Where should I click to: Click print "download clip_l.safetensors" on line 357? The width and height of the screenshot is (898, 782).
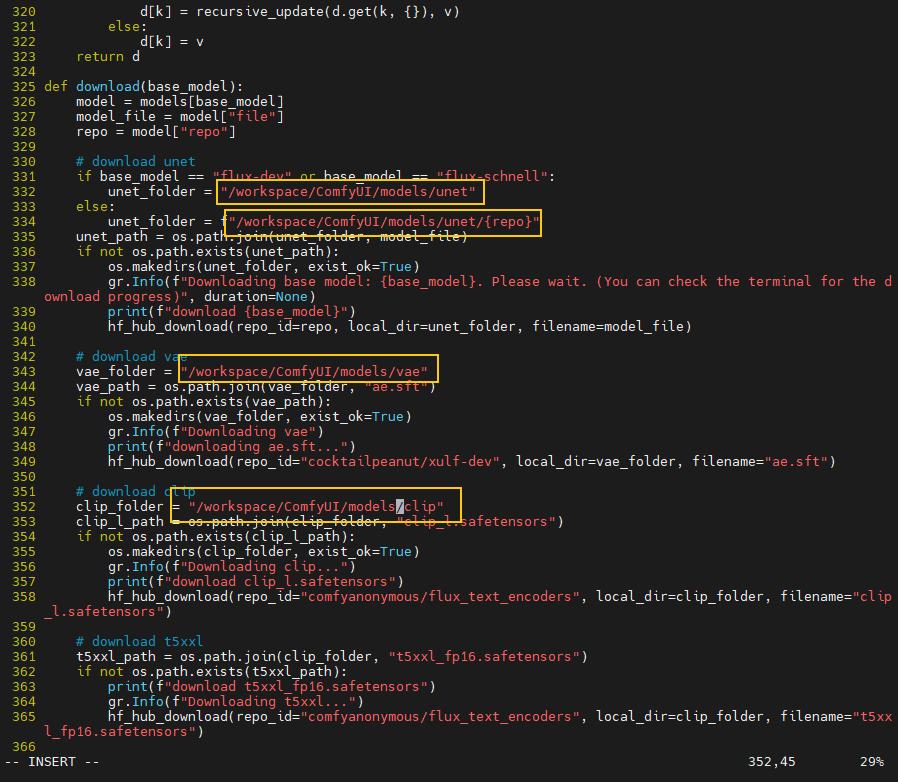(x=256, y=581)
